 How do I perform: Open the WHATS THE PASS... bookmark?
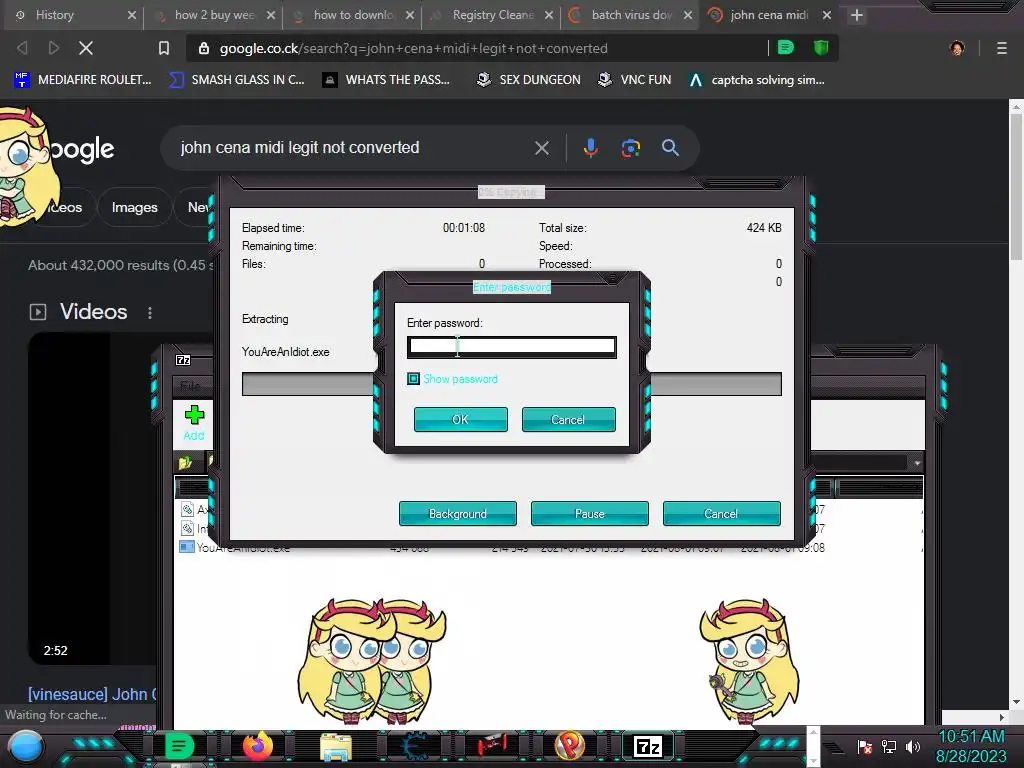(387, 80)
